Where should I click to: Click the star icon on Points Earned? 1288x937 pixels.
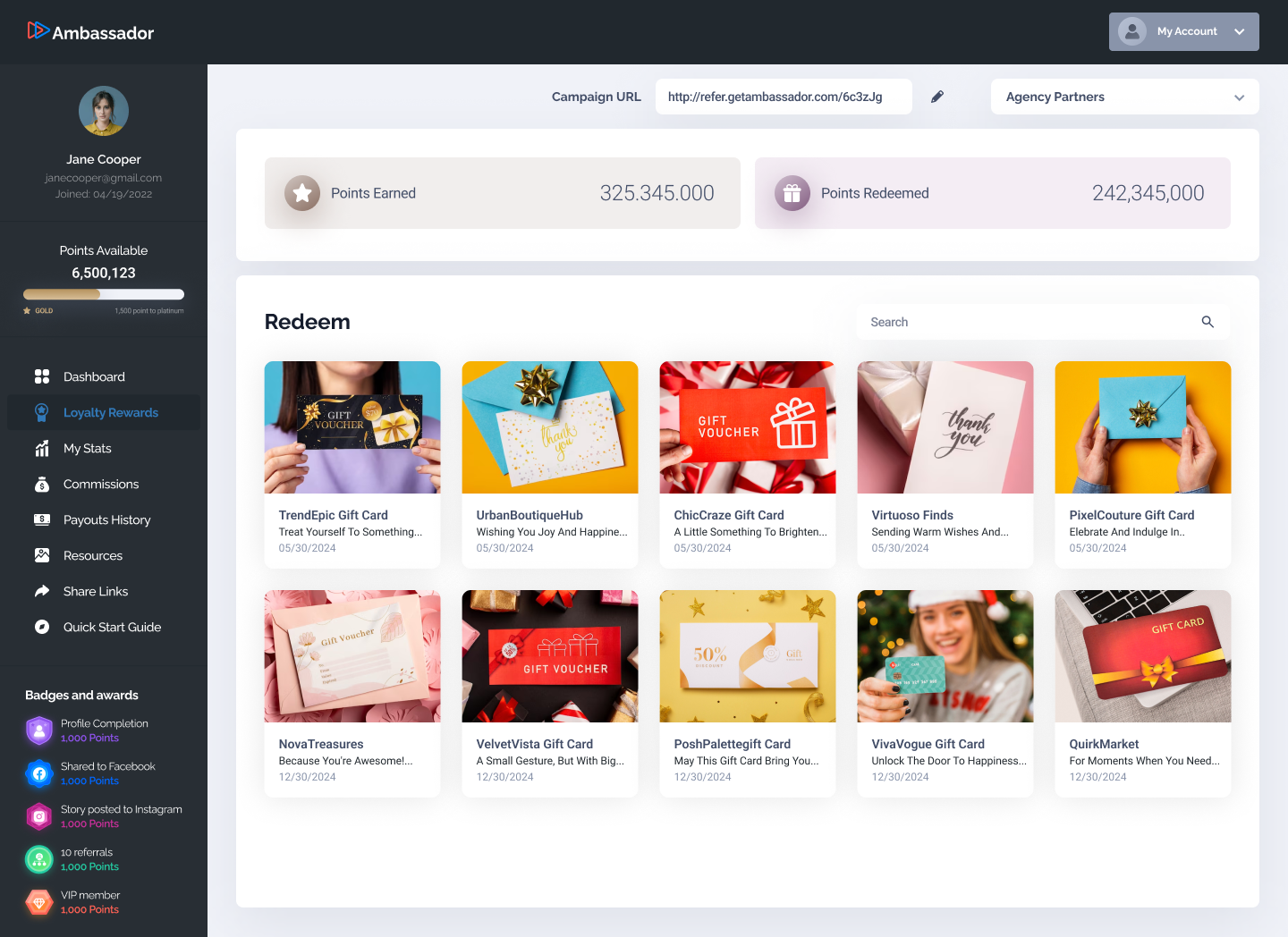tap(302, 193)
